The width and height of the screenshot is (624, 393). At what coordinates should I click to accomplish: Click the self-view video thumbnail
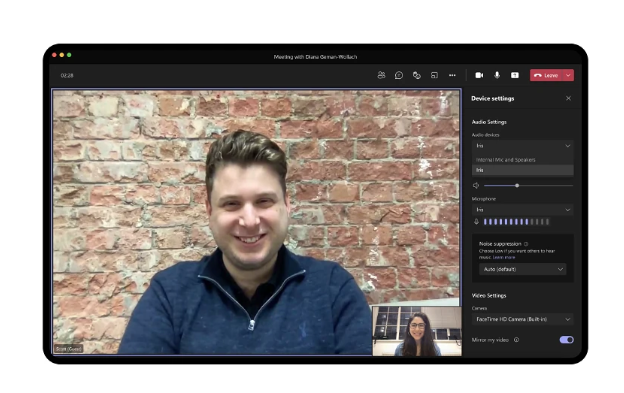pyautogui.click(x=417, y=331)
